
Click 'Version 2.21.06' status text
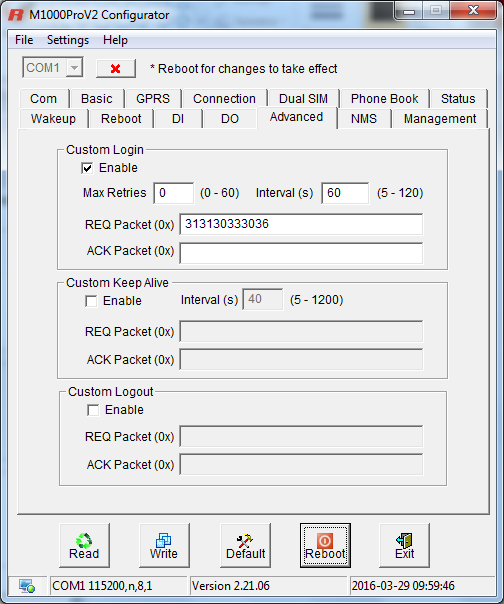tap(231, 586)
